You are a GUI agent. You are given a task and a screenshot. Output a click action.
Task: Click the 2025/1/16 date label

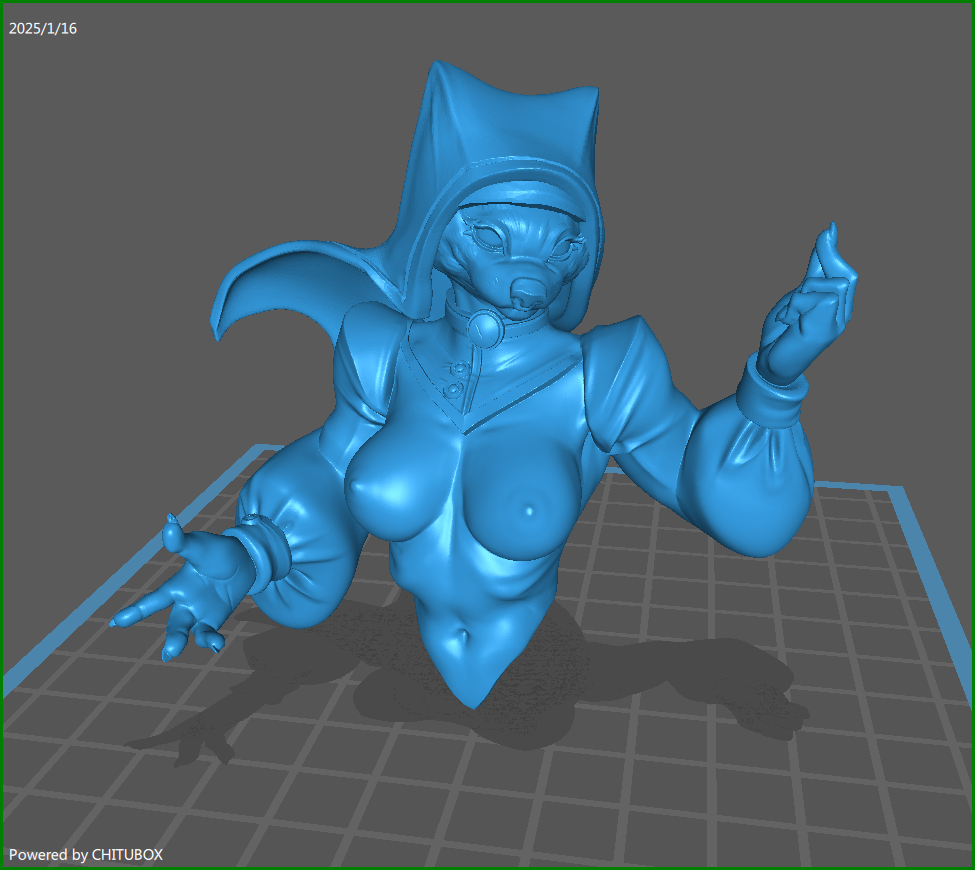click(x=43, y=29)
